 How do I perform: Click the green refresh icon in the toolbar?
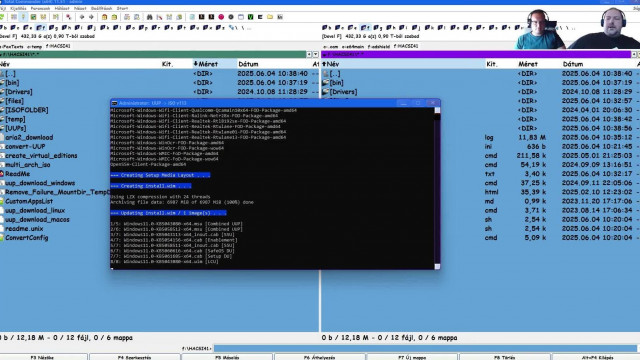[x=2, y=17]
